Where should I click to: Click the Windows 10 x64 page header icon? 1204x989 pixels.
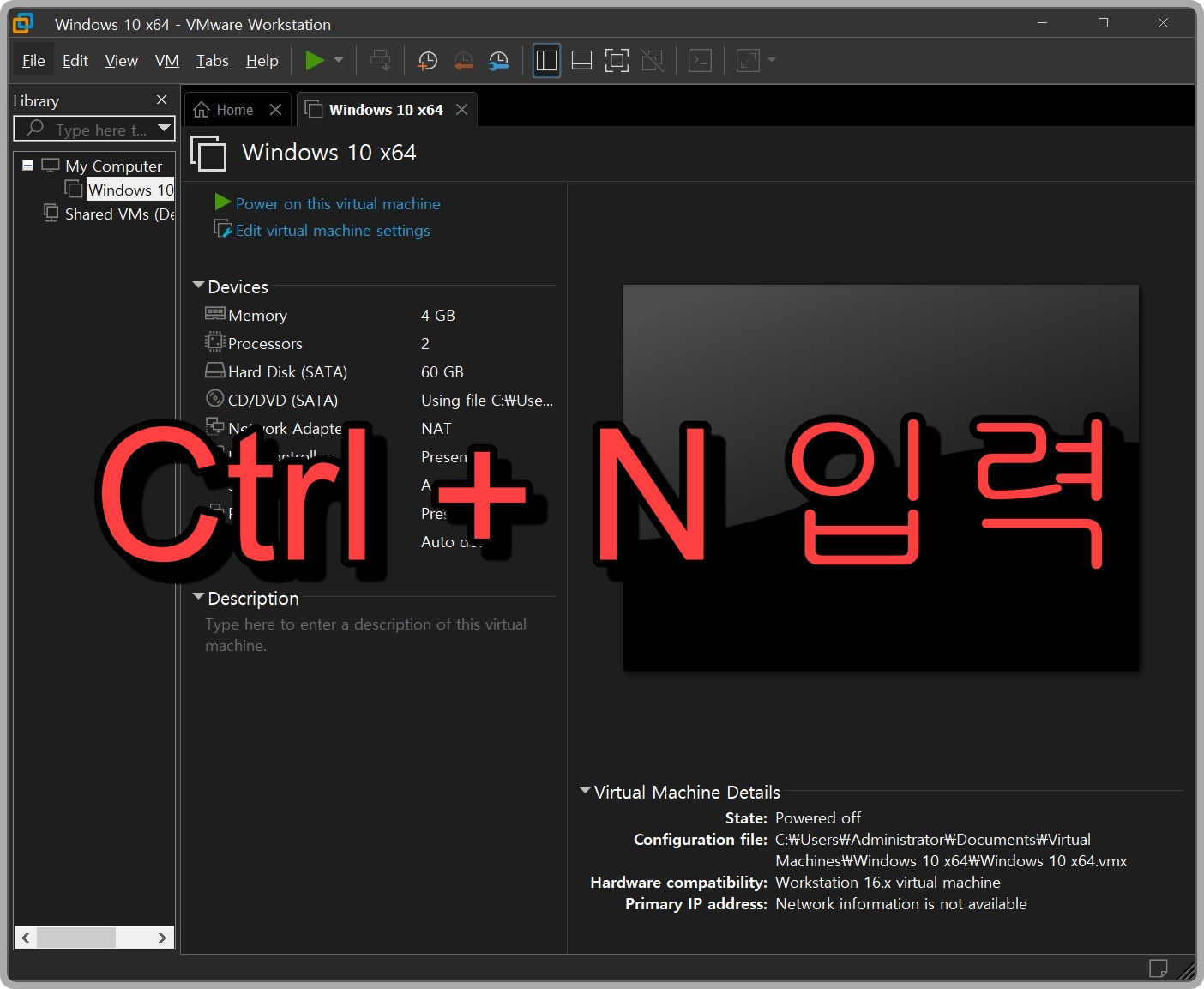[208, 154]
